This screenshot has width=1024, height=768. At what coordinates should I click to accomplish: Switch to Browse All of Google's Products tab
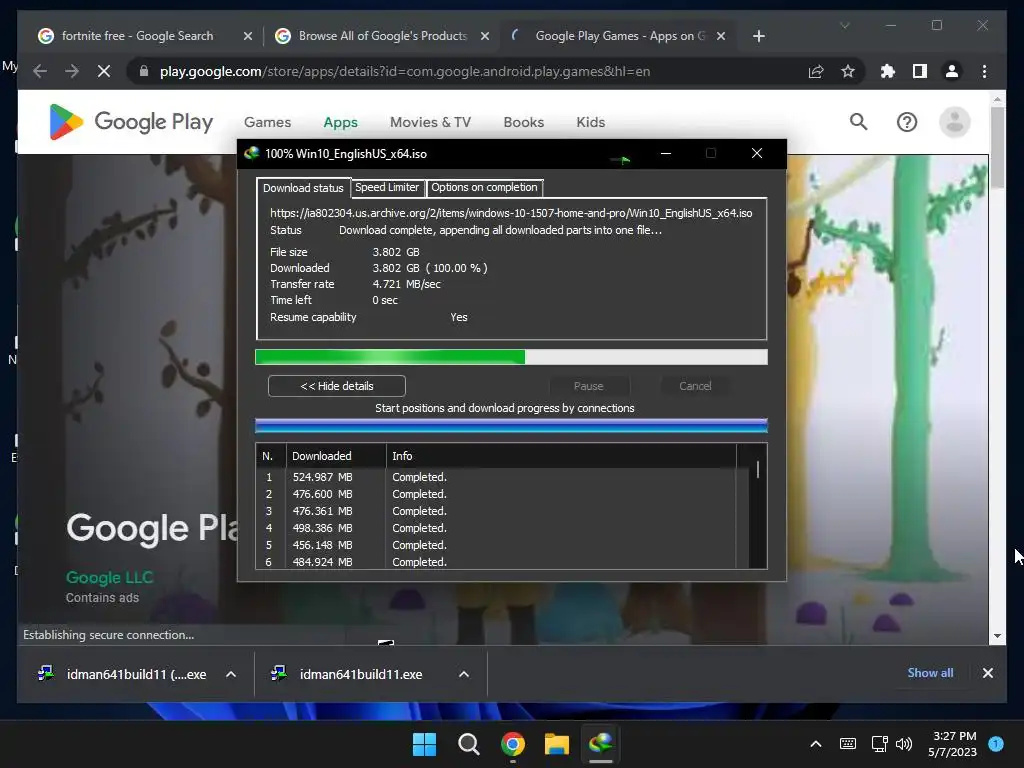[x=382, y=36]
